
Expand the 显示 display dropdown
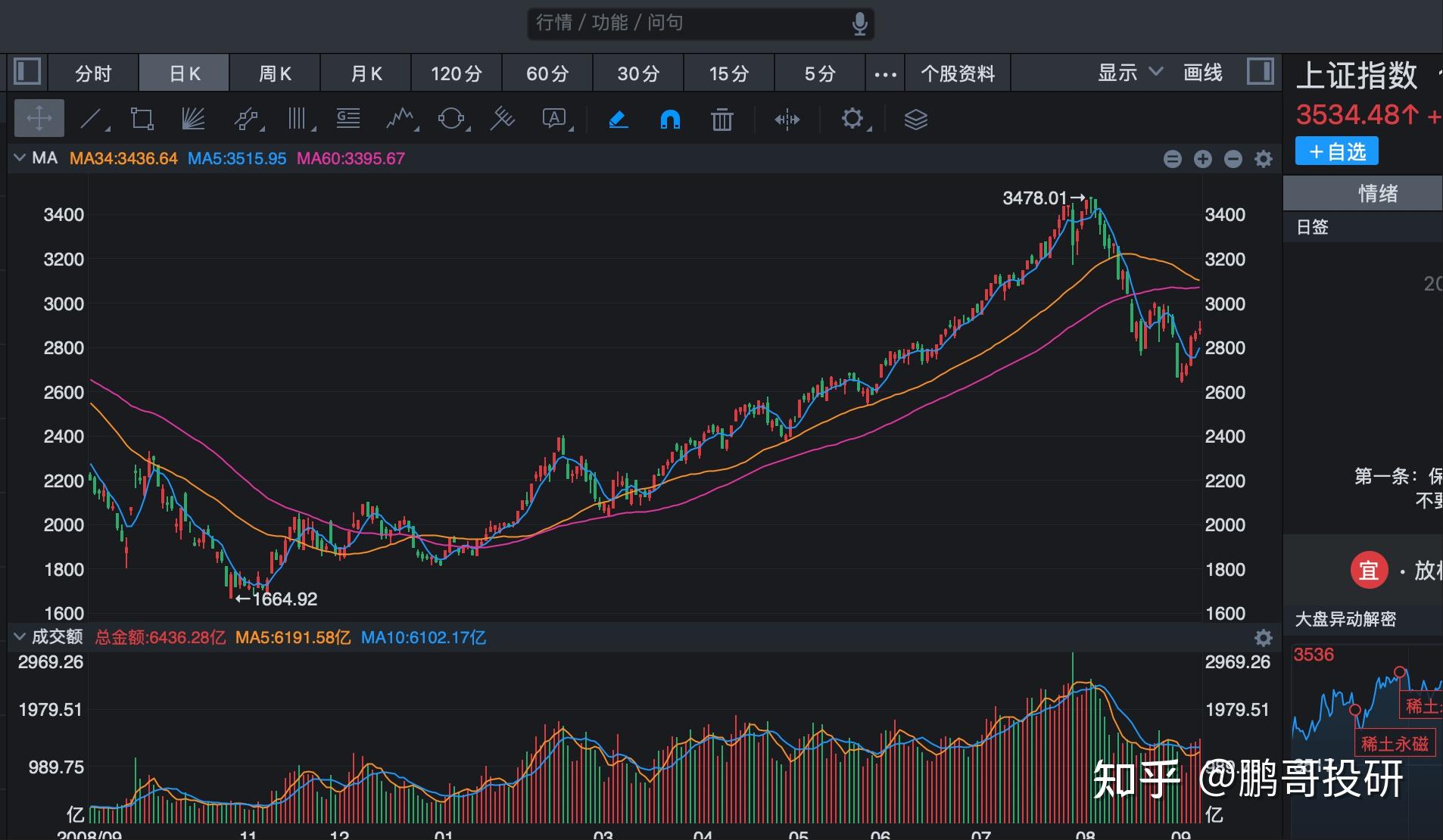(1130, 73)
